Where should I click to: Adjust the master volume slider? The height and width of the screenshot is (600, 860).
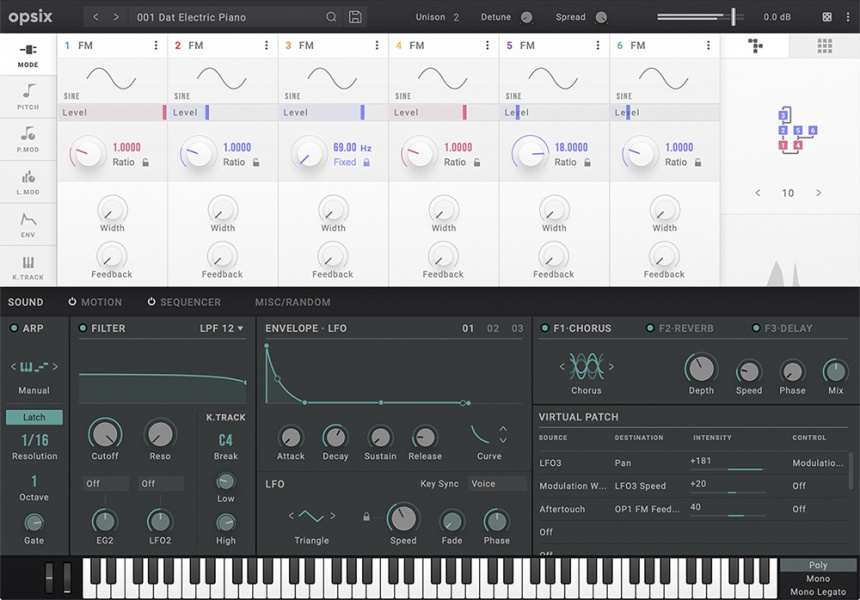coord(735,16)
